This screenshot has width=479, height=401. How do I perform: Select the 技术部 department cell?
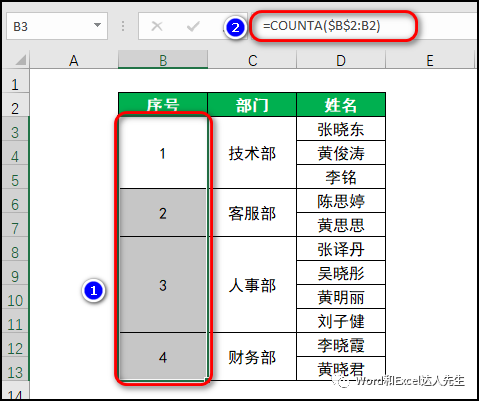(252, 153)
